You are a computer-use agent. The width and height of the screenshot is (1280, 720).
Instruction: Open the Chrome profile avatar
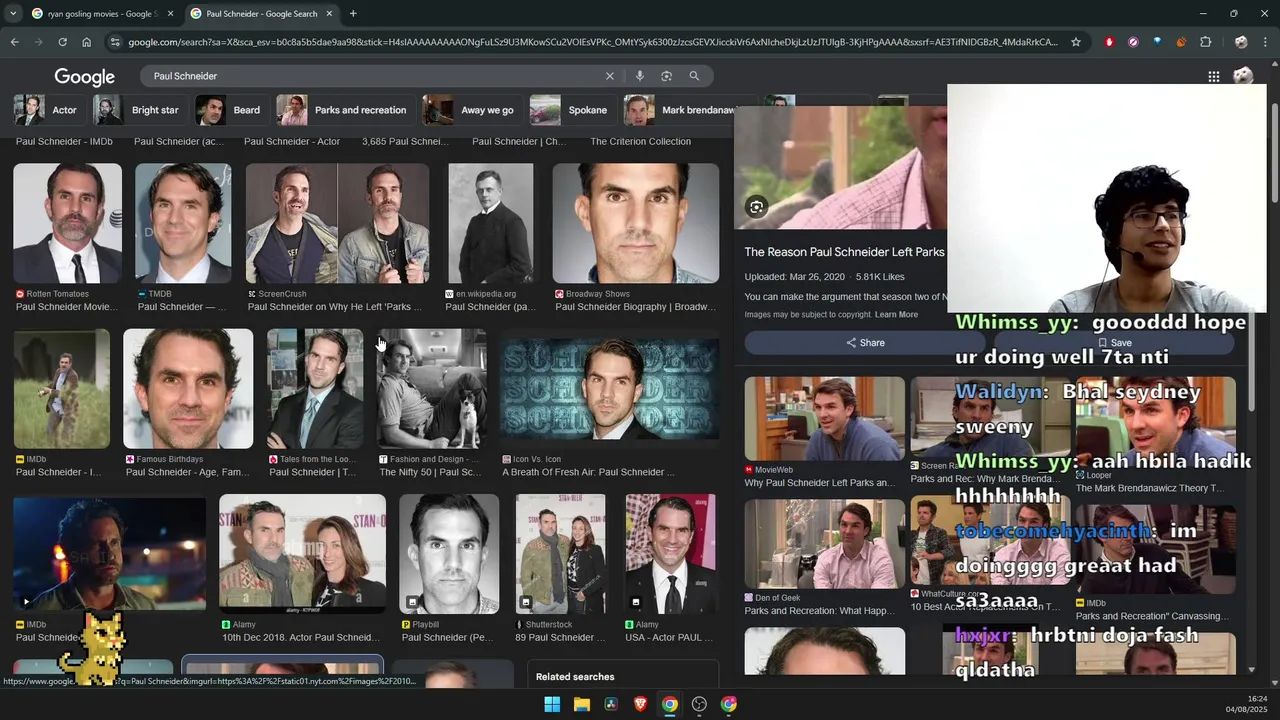[x=1241, y=42]
